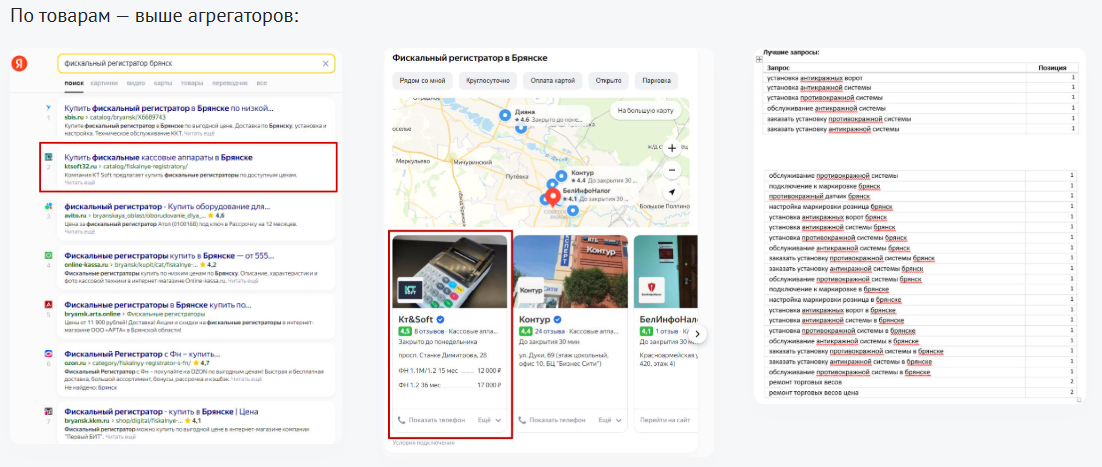Click the 'Читать ещё' link in the ktsoft32.ru result
Image resolution: width=1102 pixels, height=467 pixels.
click(x=78, y=183)
